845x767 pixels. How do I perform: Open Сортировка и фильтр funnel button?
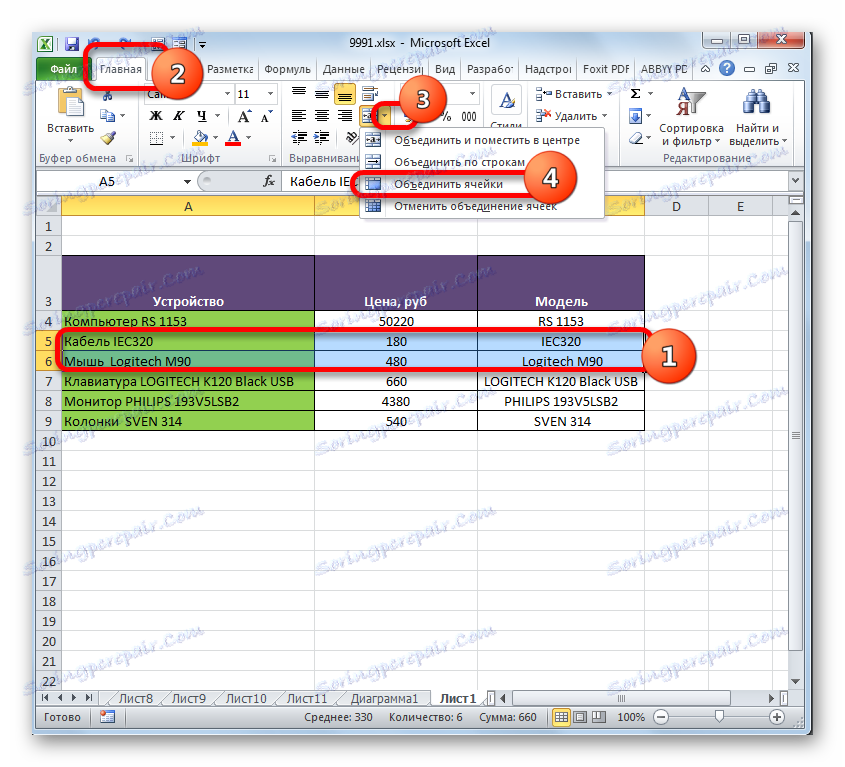tap(691, 118)
